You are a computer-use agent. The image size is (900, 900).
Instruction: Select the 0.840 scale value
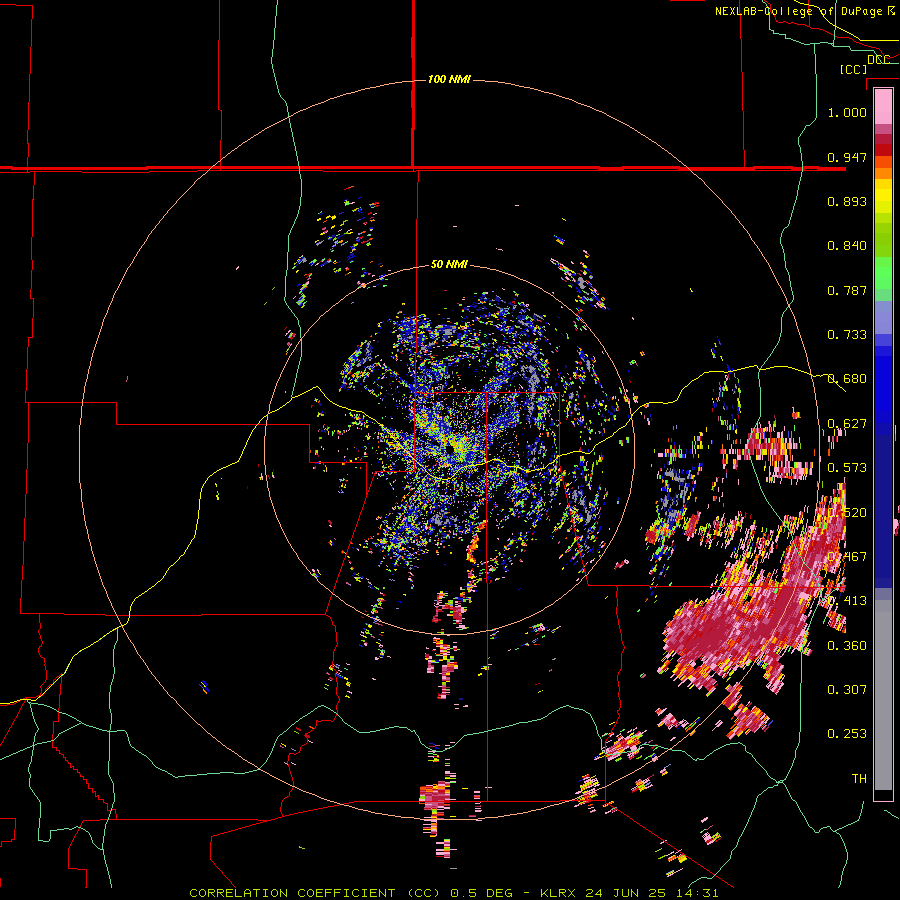(847, 246)
